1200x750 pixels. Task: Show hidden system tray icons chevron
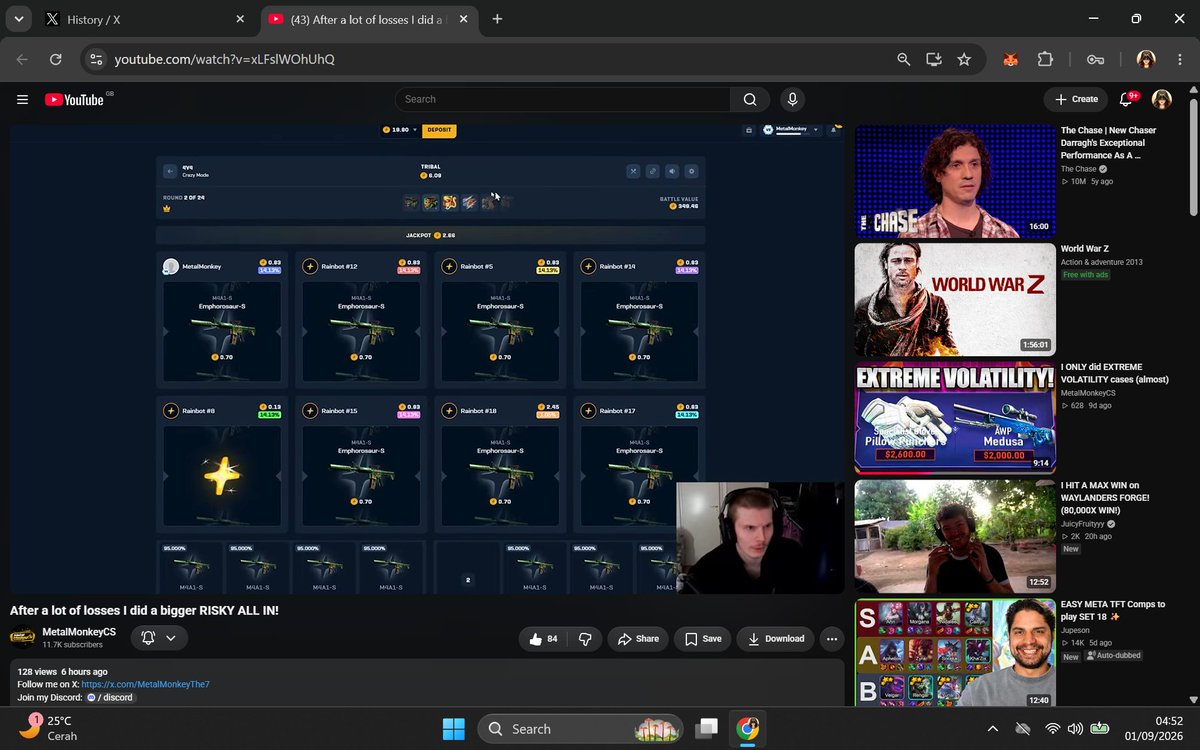[992, 729]
